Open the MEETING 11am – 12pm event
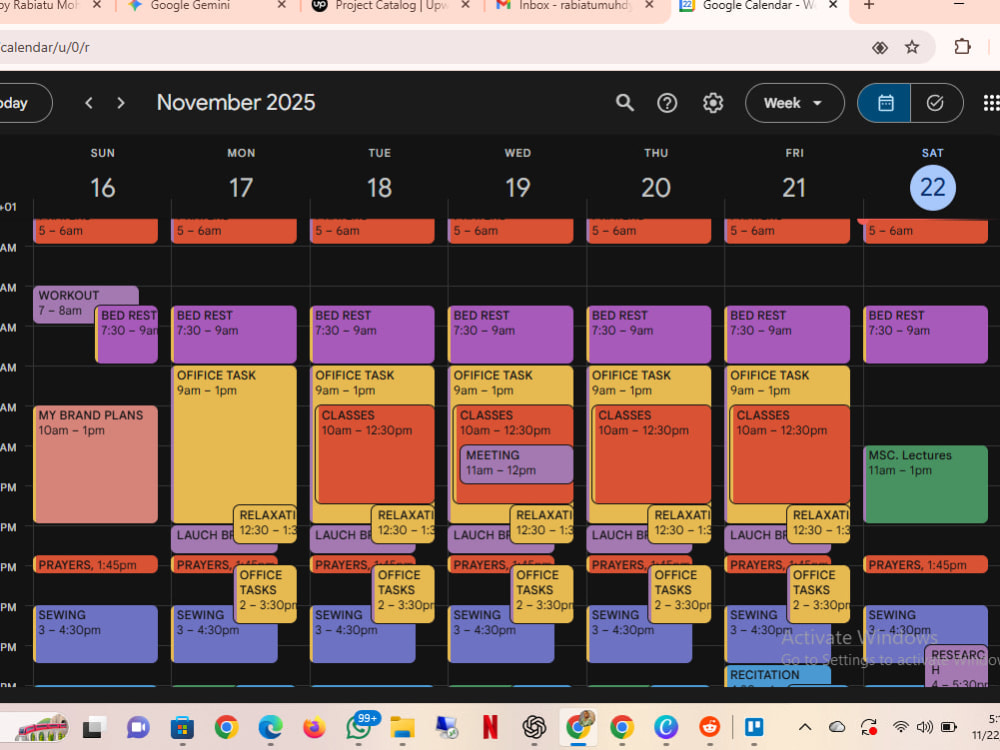The image size is (1000, 750). click(517, 464)
